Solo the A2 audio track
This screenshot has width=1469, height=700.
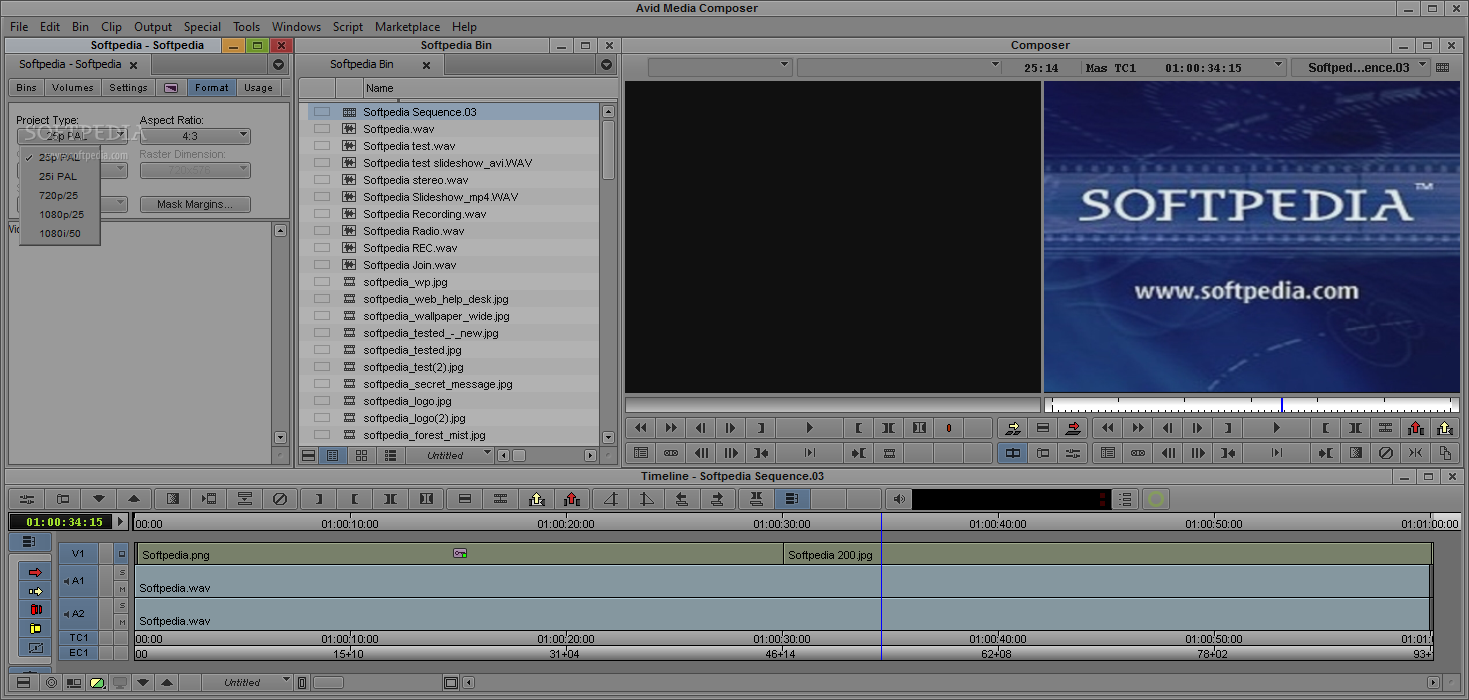[122, 606]
